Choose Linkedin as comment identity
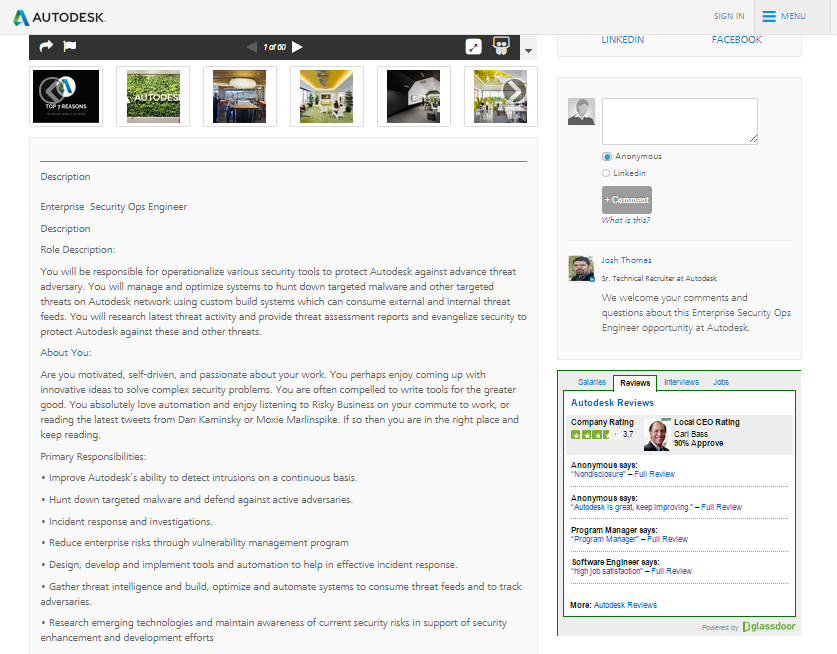The width and height of the screenshot is (837, 654). 606,172
